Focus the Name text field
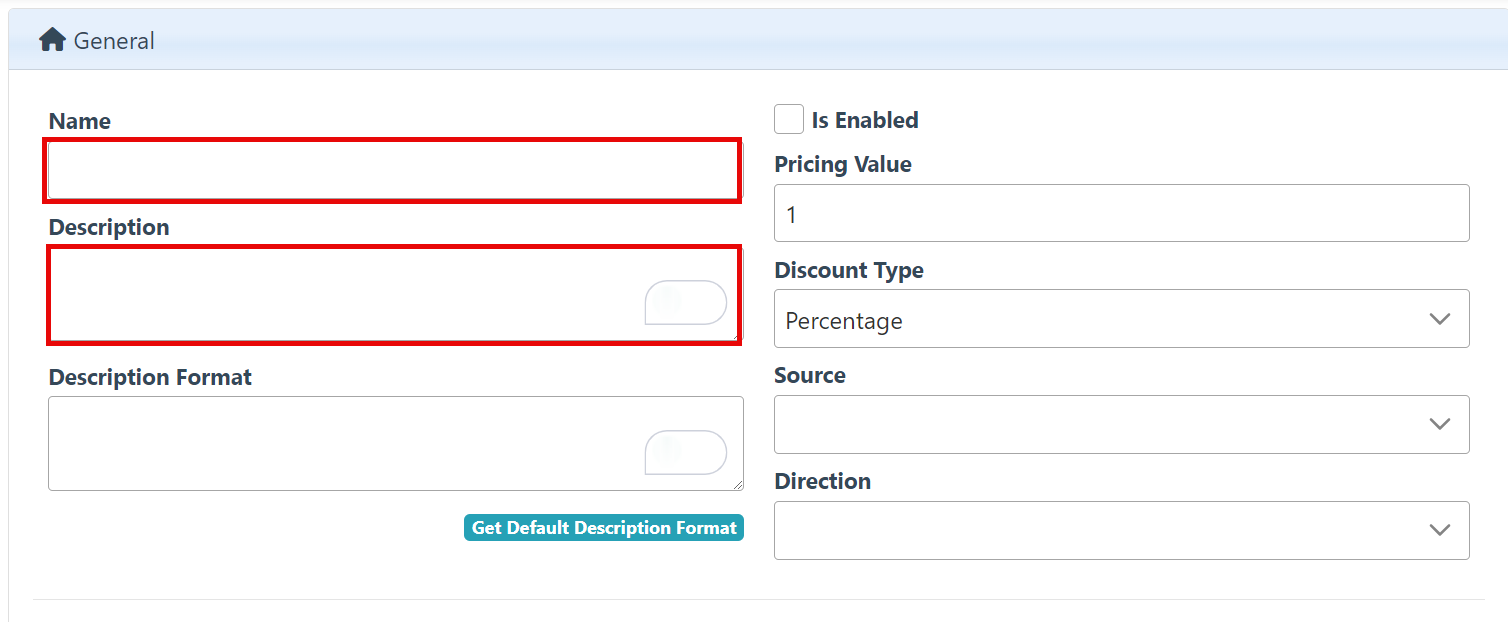Image resolution: width=1508 pixels, height=628 pixels. click(x=393, y=171)
